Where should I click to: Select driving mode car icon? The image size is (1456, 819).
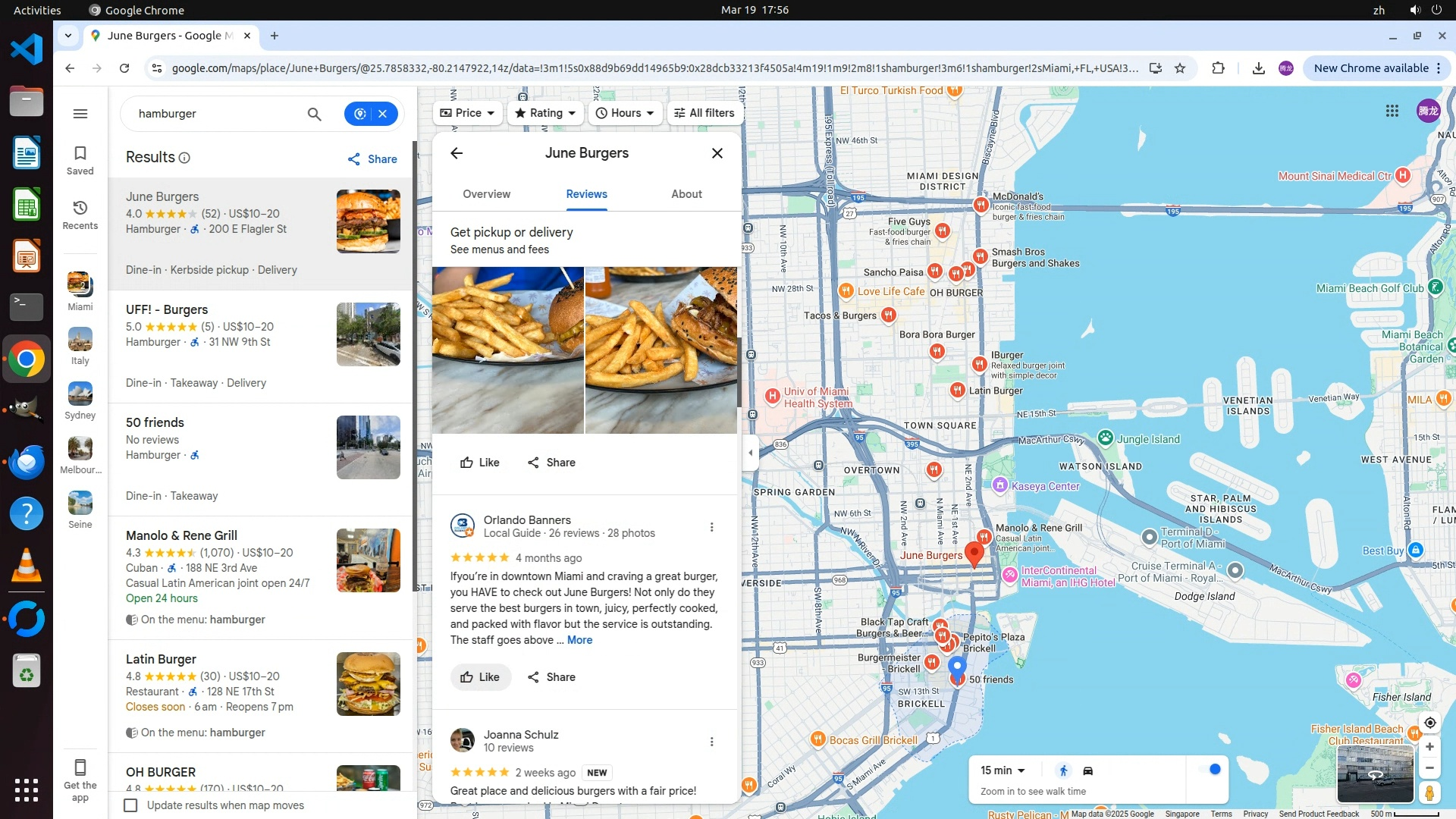1087,770
